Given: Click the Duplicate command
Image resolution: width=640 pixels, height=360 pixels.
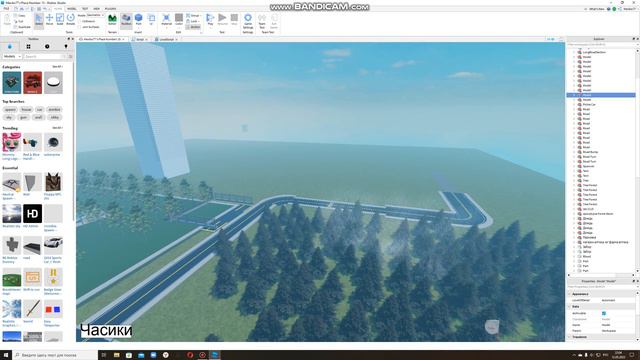Looking at the screenshot, I should (22, 27).
